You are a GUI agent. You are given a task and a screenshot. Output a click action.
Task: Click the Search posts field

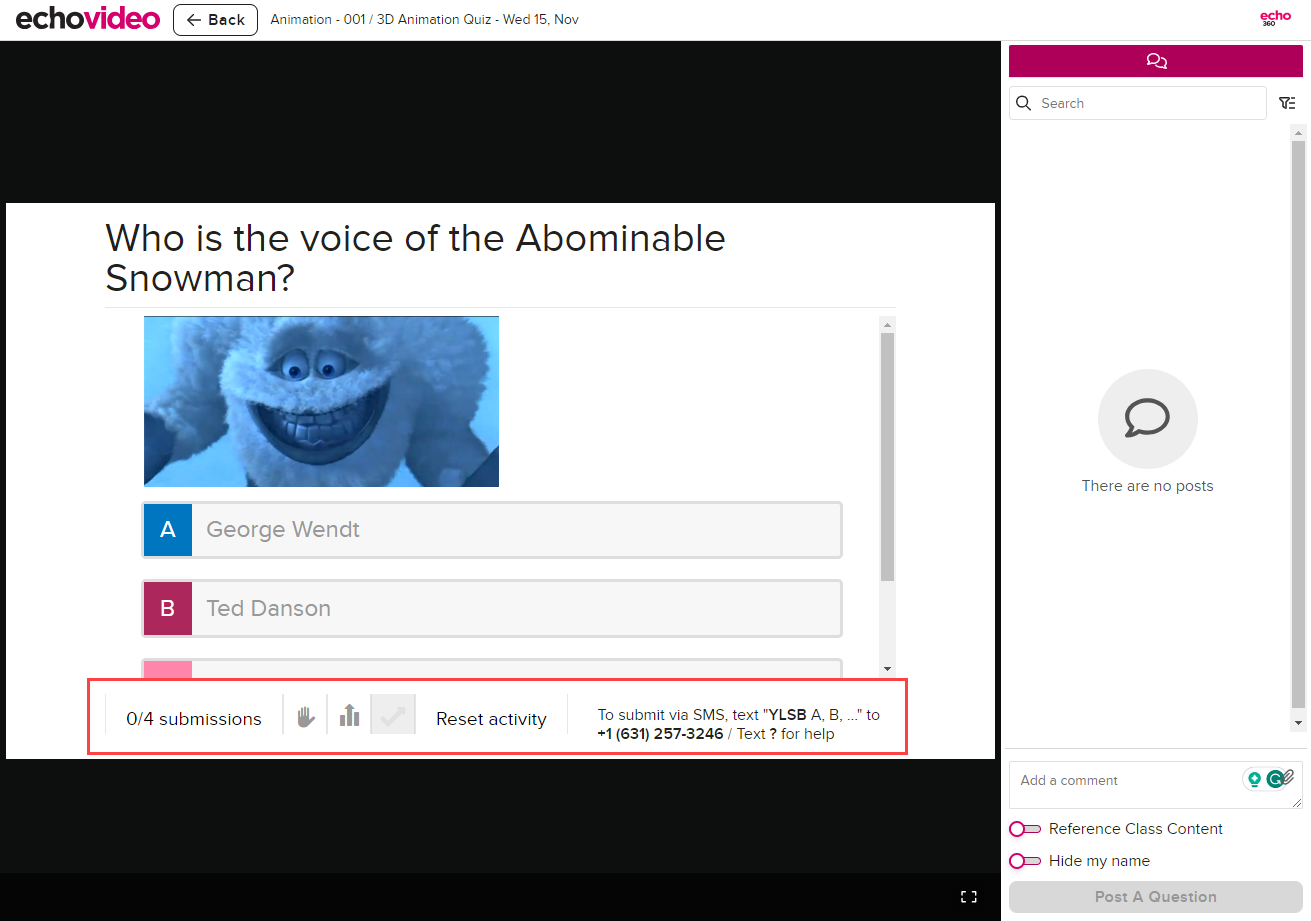pos(1138,103)
